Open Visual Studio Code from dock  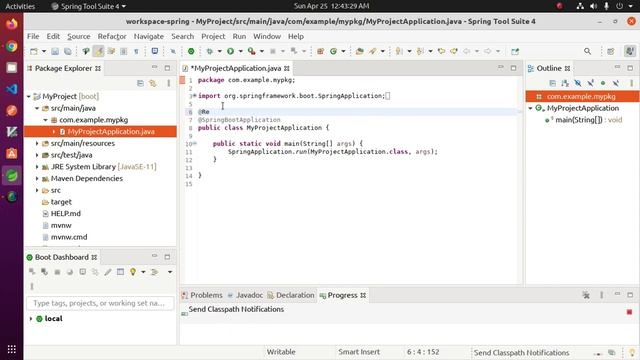point(12,89)
